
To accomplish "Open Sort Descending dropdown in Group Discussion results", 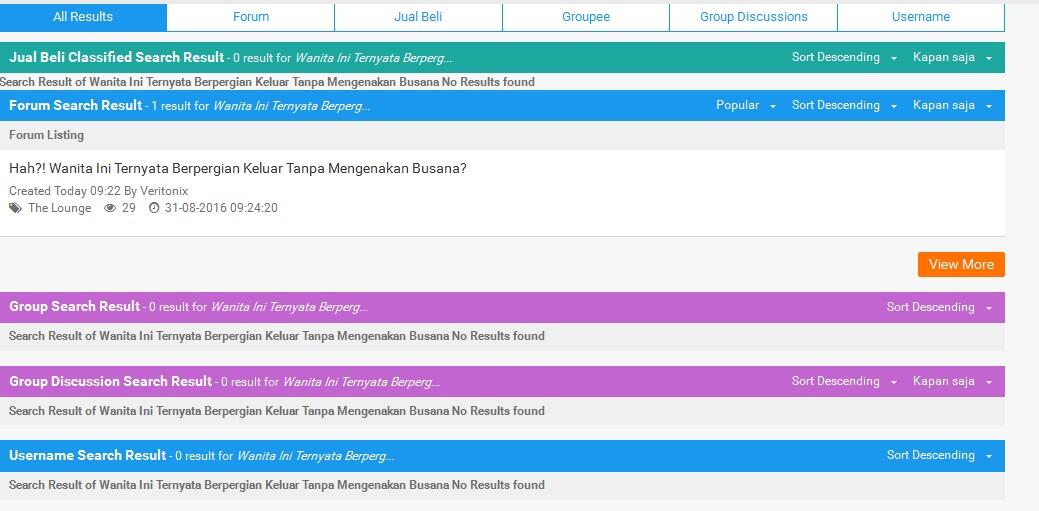I will (x=844, y=382).
